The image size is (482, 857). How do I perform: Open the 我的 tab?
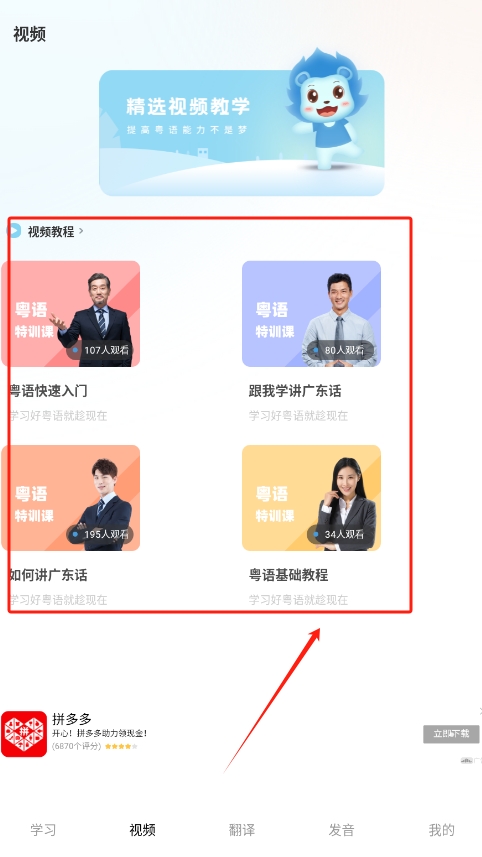click(441, 830)
